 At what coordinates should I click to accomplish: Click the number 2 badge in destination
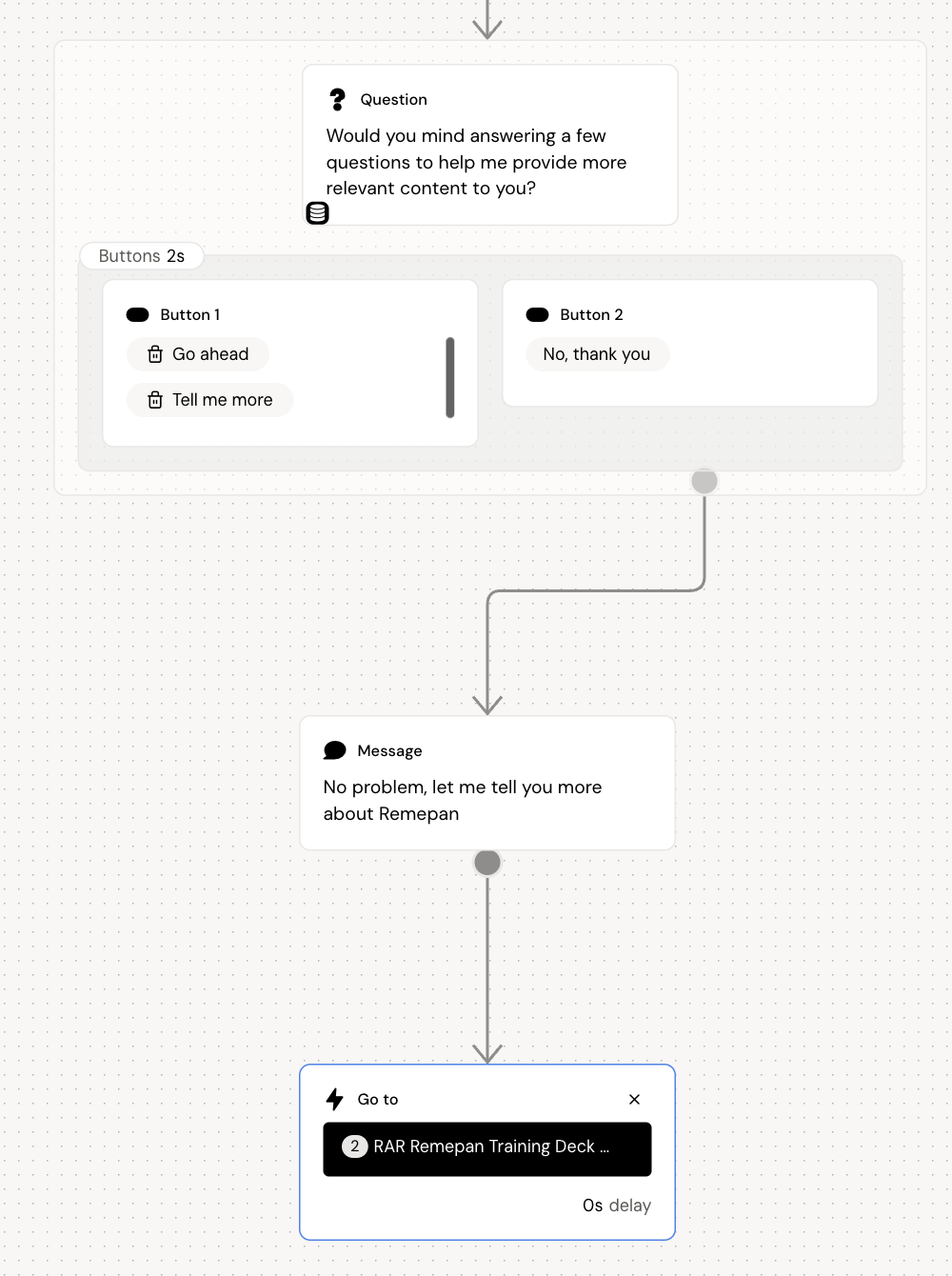[x=355, y=1146]
